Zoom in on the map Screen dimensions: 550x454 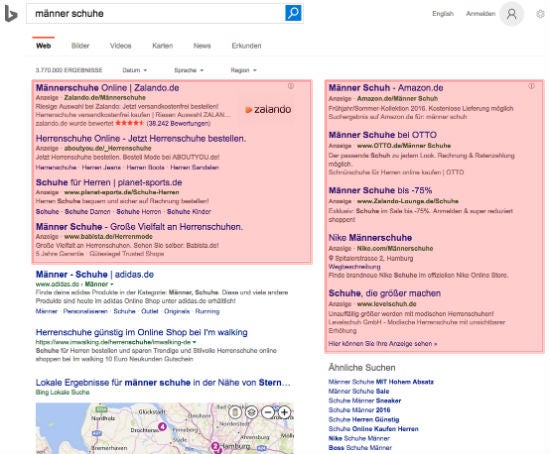[284, 412]
